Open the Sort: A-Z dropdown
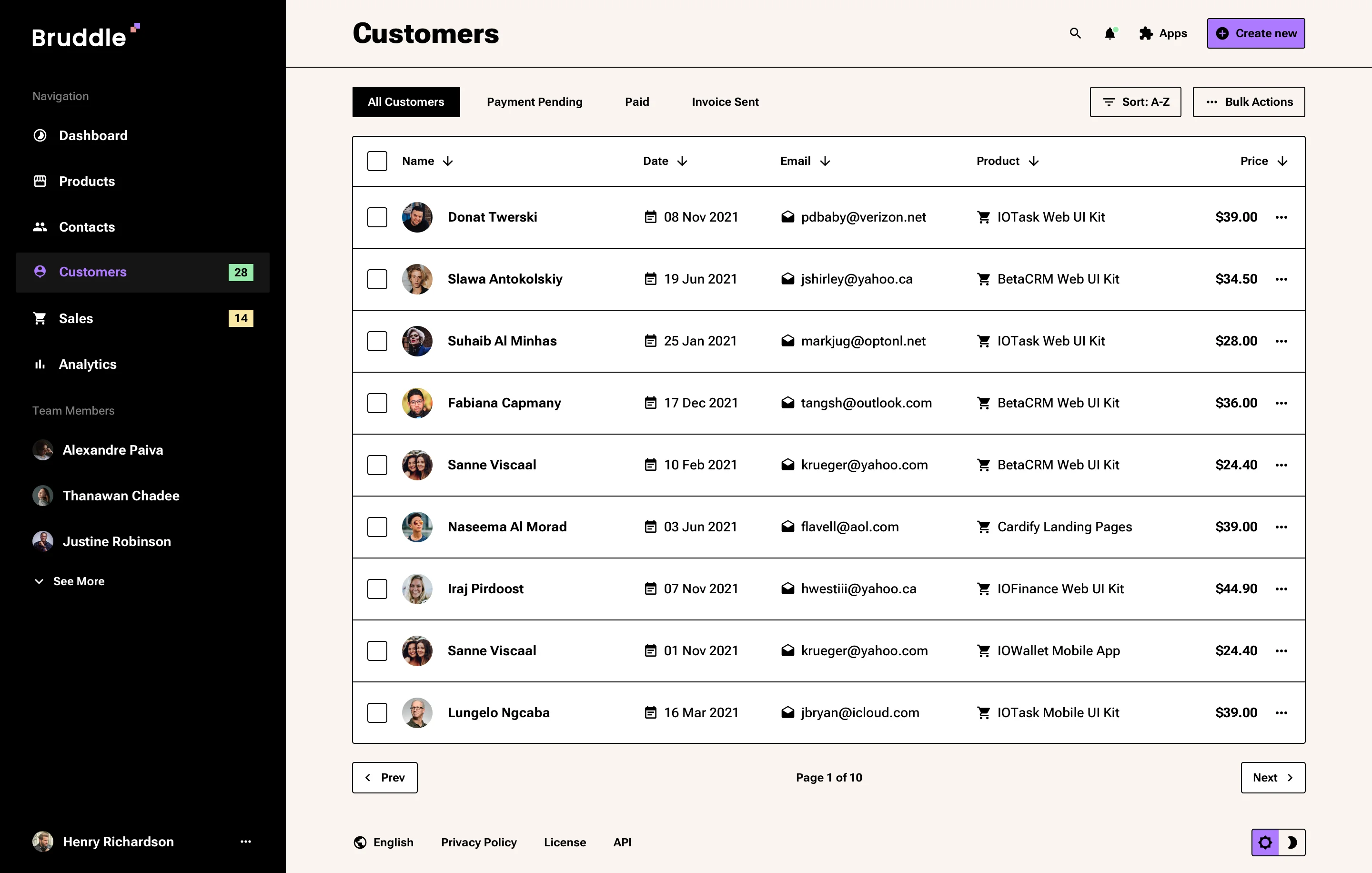The height and width of the screenshot is (873, 1372). [1135, 102]
